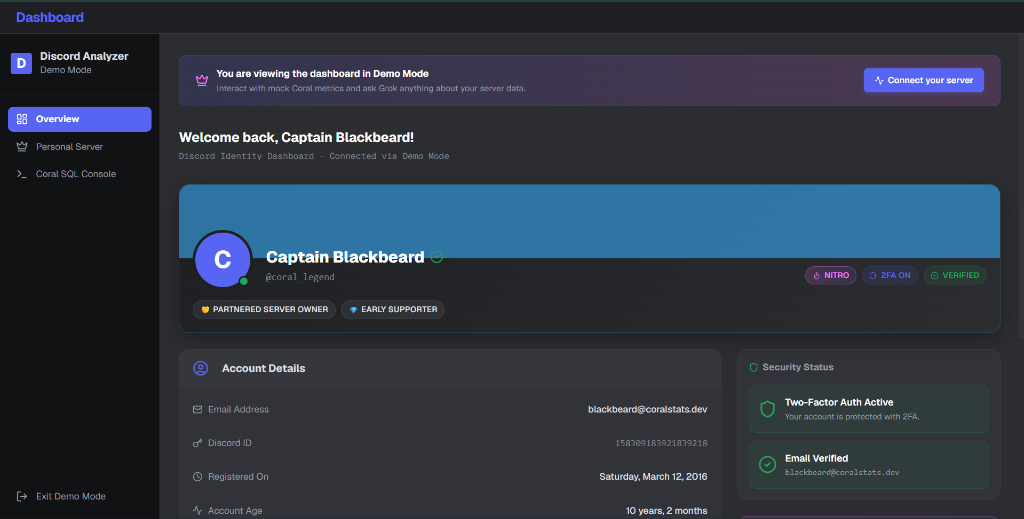This screenshot has width=1024, height=519.
Task: Click the logout arrow icon near Exit Demo Mode
Action: [22, 496]
